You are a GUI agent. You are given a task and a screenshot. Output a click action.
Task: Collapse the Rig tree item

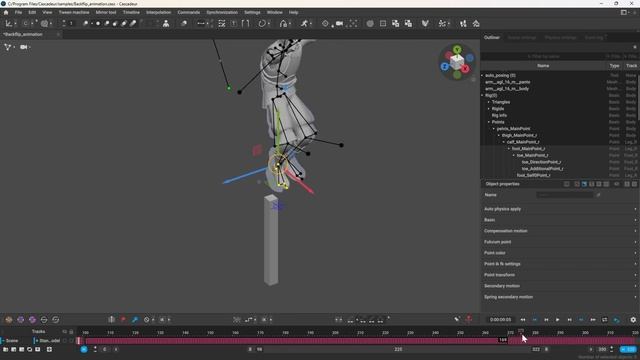pyautogui.click(x=482, y=96)
